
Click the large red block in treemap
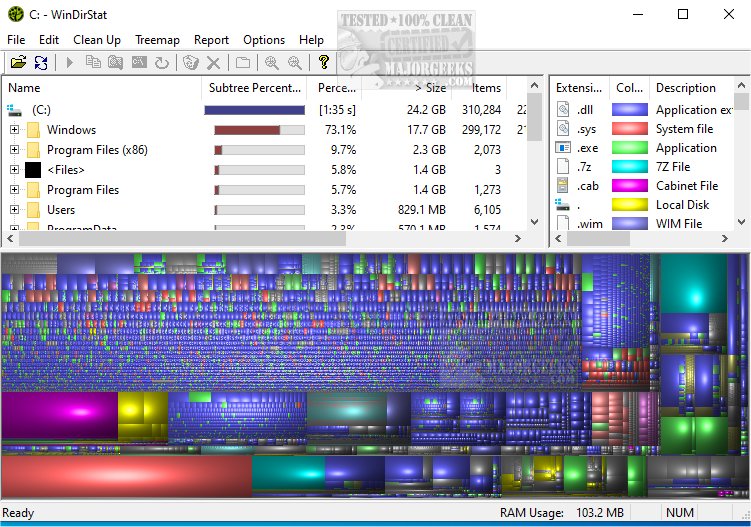125,476
